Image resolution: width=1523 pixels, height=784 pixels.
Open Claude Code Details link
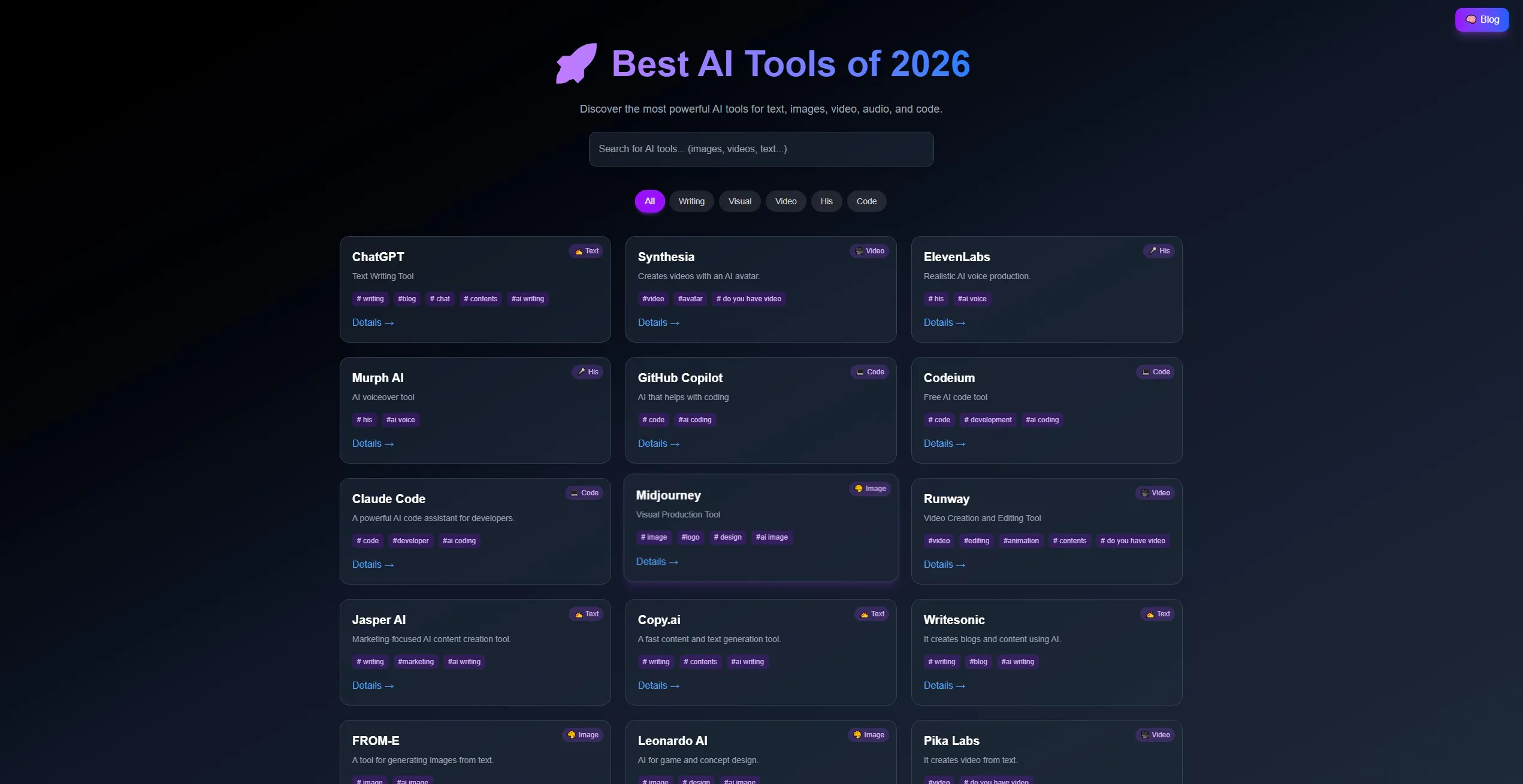coord(373,565)
